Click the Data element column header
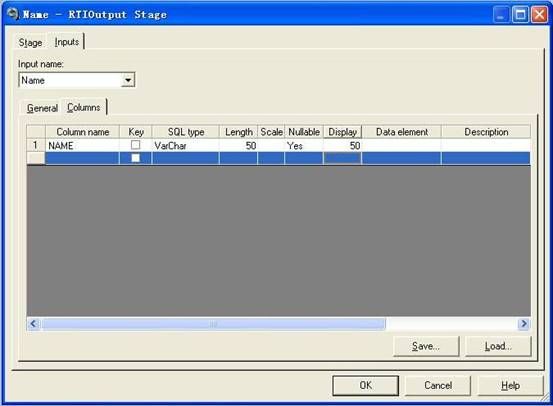The image size is (553, 406). click(x=402, y=132)
